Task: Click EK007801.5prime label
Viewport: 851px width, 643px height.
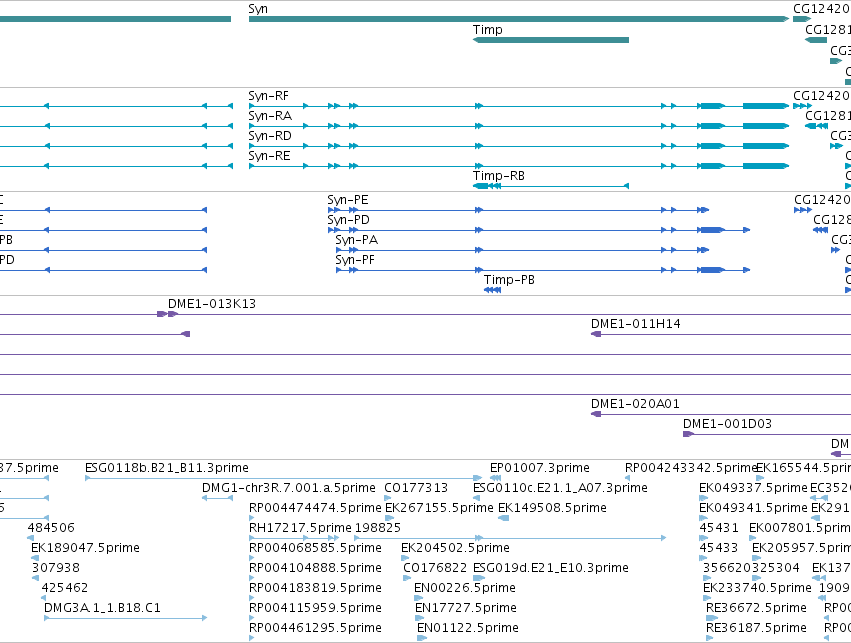Action: pyautogui.click(x=799, y=528)
